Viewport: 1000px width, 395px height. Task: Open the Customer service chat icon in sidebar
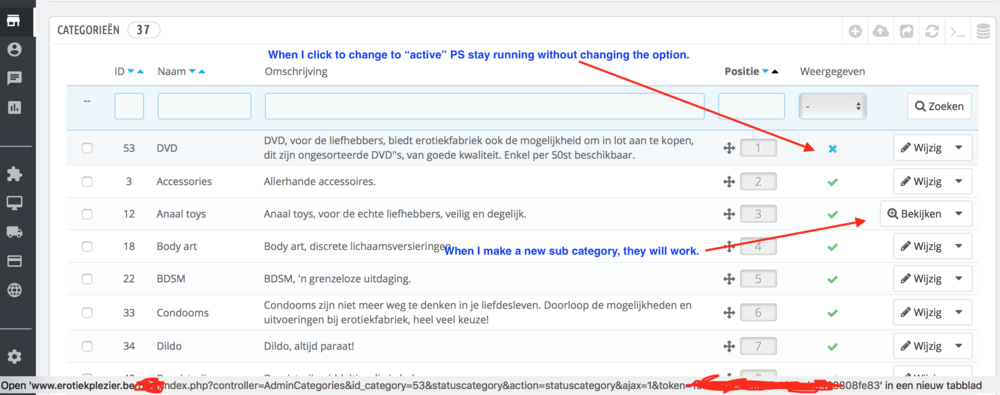pyautogui.click(x=14, y=78)
